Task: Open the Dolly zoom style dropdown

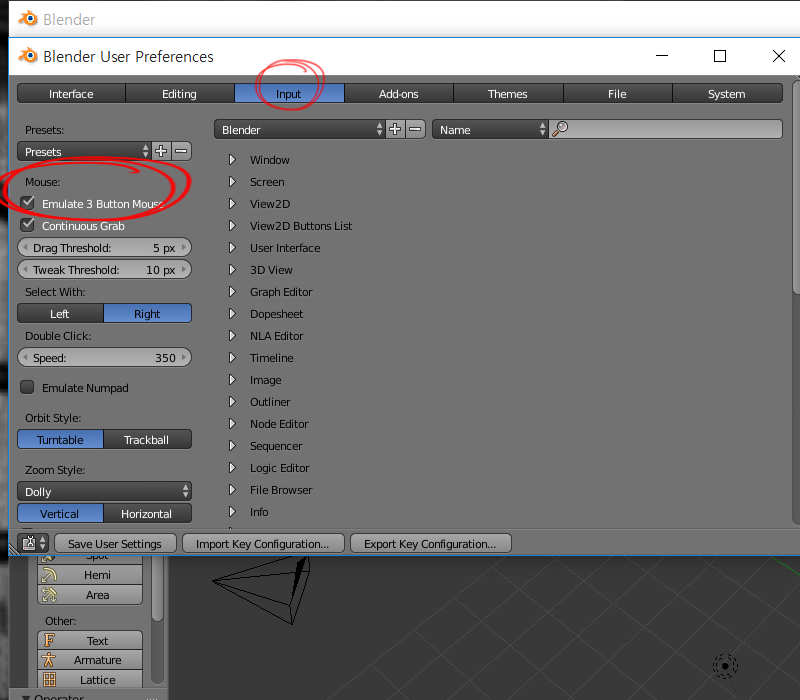Action: (x=105, y=491)
